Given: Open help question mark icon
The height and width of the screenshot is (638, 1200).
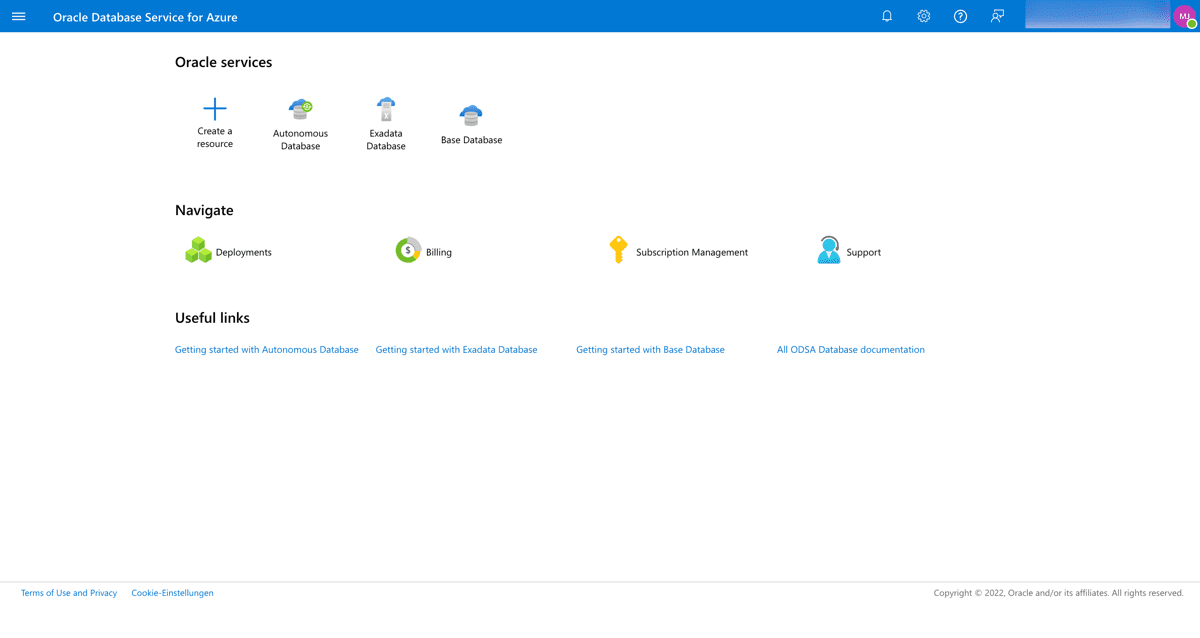Looking at the screenshot, I should [x=960, y=16].
